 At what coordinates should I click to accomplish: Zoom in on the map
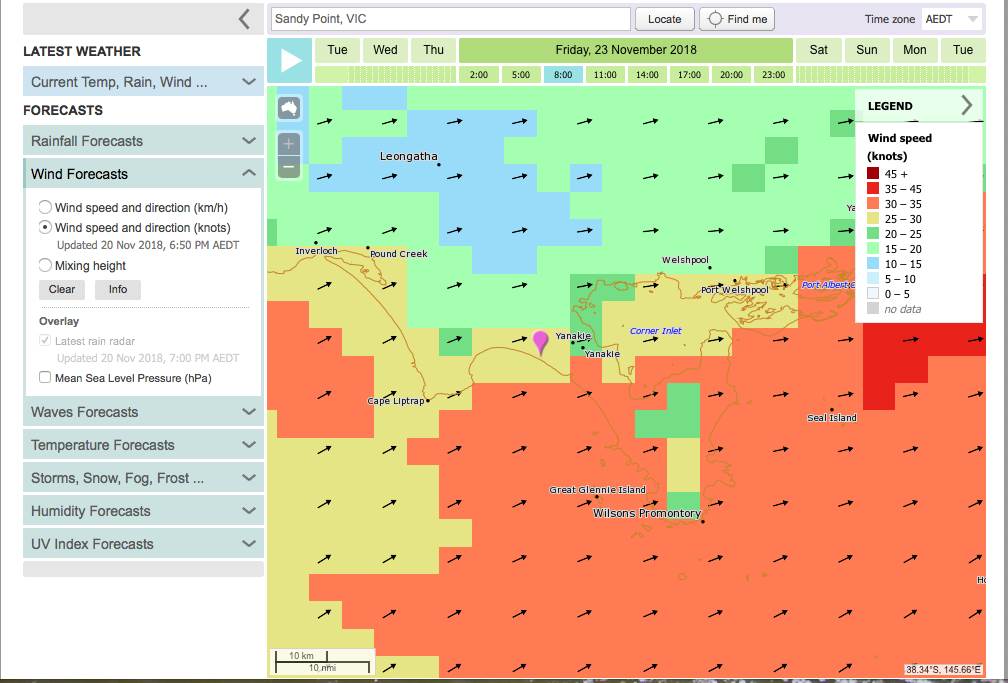pos(289,144)
